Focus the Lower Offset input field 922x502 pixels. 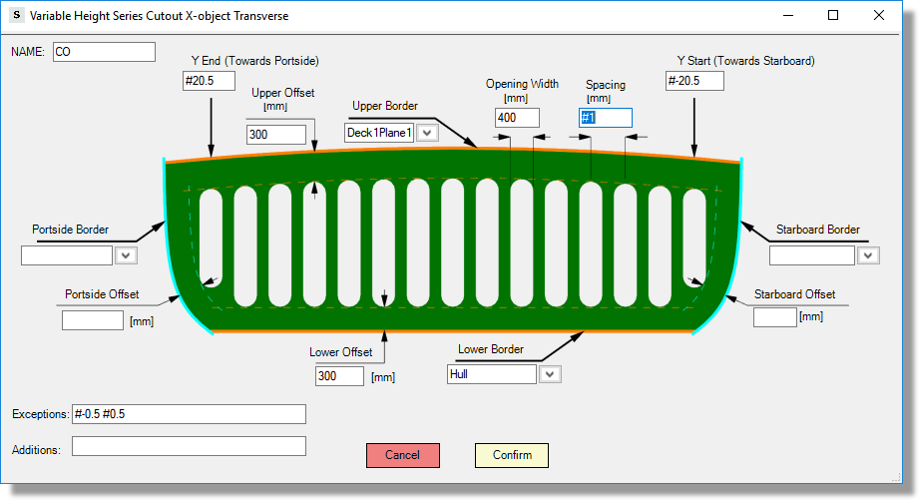339,376
